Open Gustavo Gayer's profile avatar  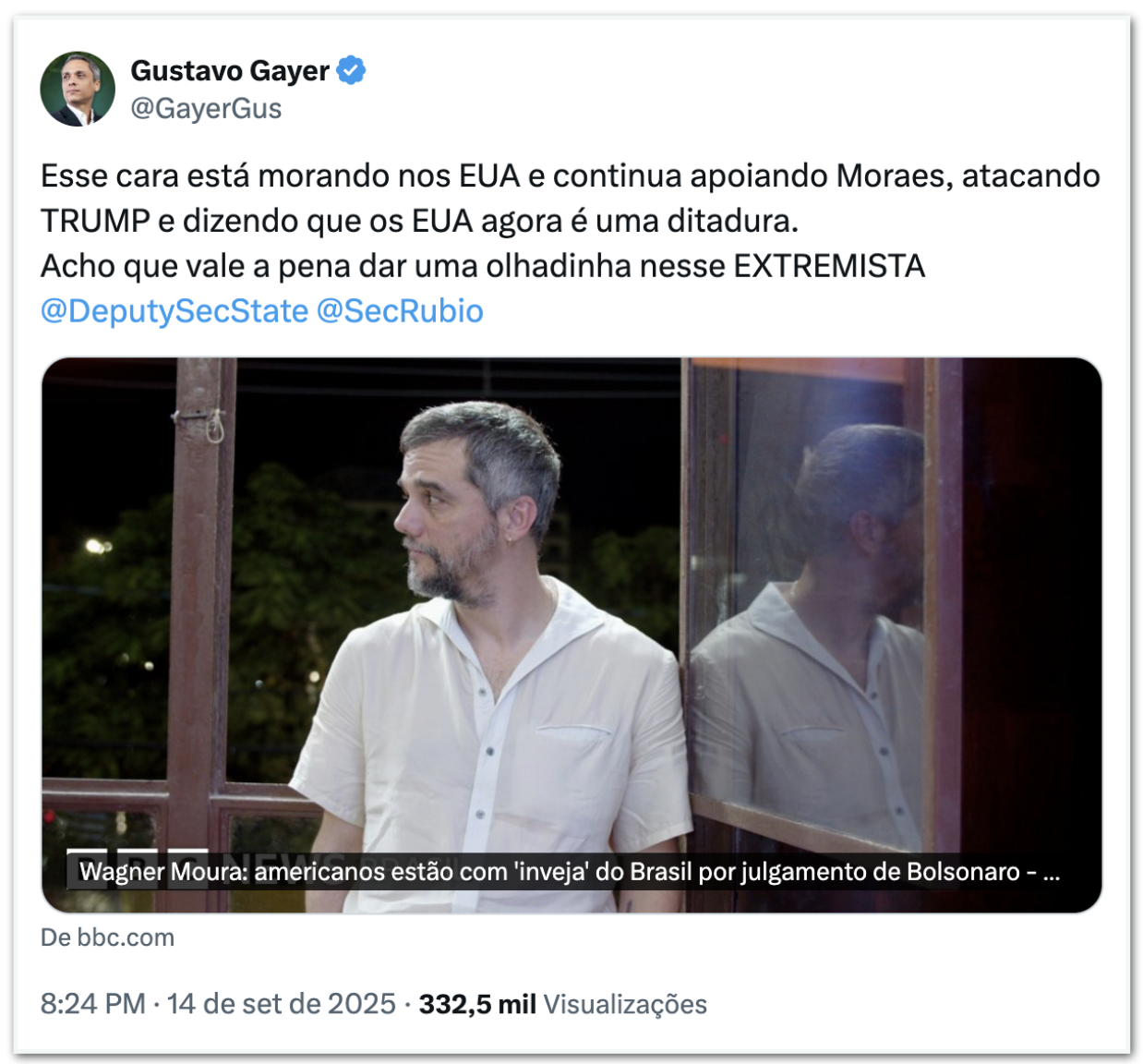[78, 89]
